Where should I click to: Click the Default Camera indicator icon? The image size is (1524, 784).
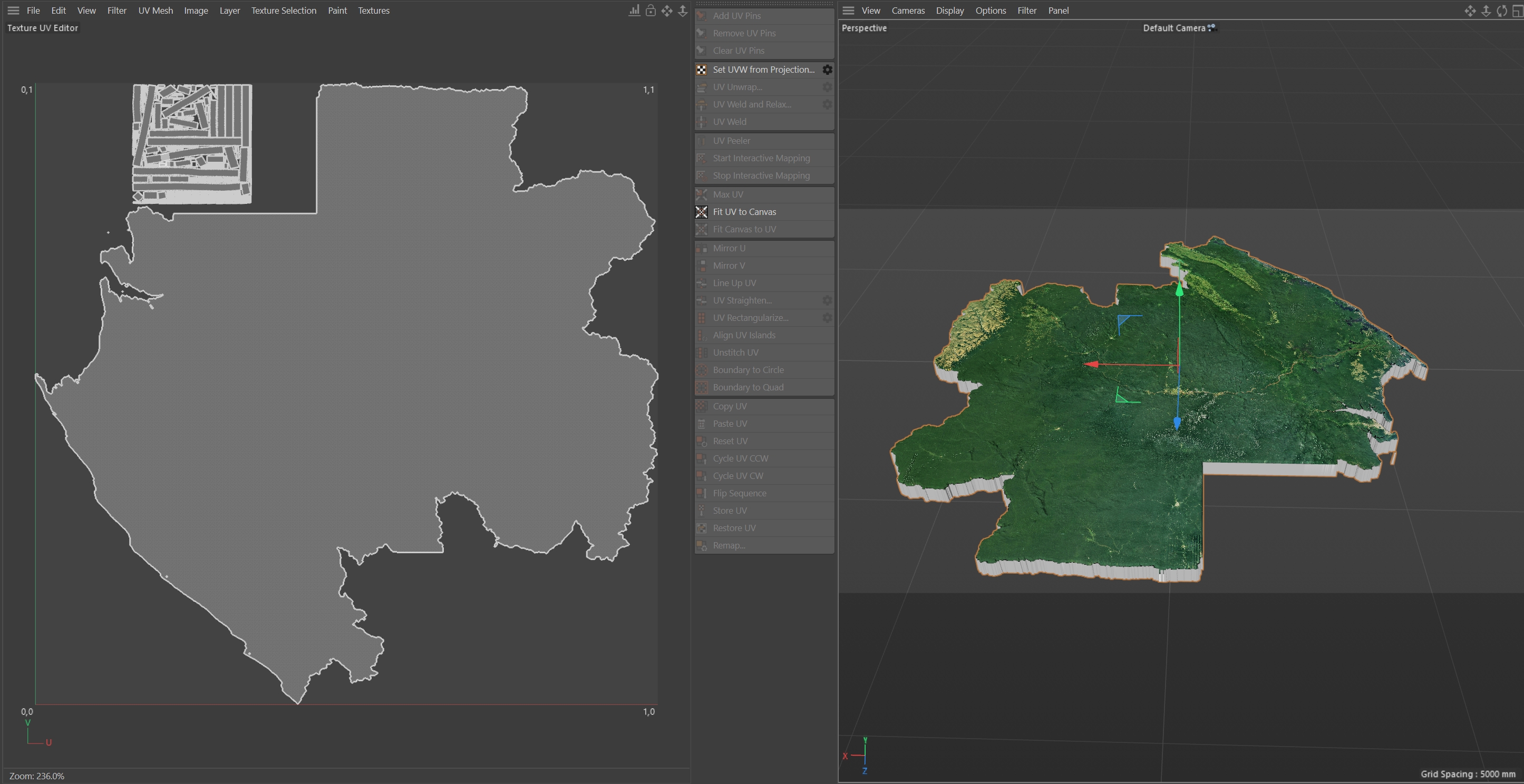pyautogui.click(x=1211, y=27)
